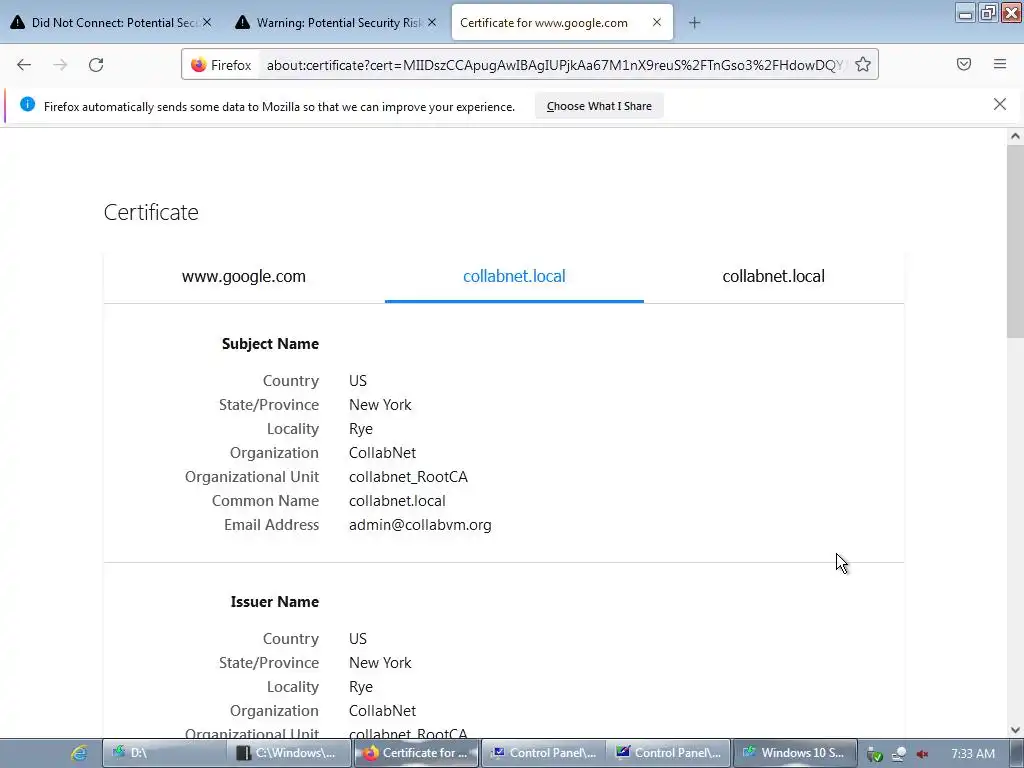Click the safely remove hardware tray icon
The image size is (1024, 768).
pos(874,754)
